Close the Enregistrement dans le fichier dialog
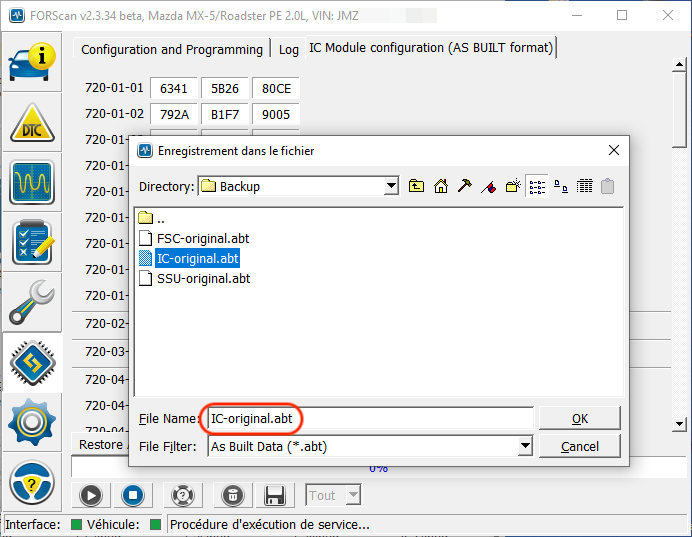692x537 pixels. pyautogui.click(x=614, y=150)
